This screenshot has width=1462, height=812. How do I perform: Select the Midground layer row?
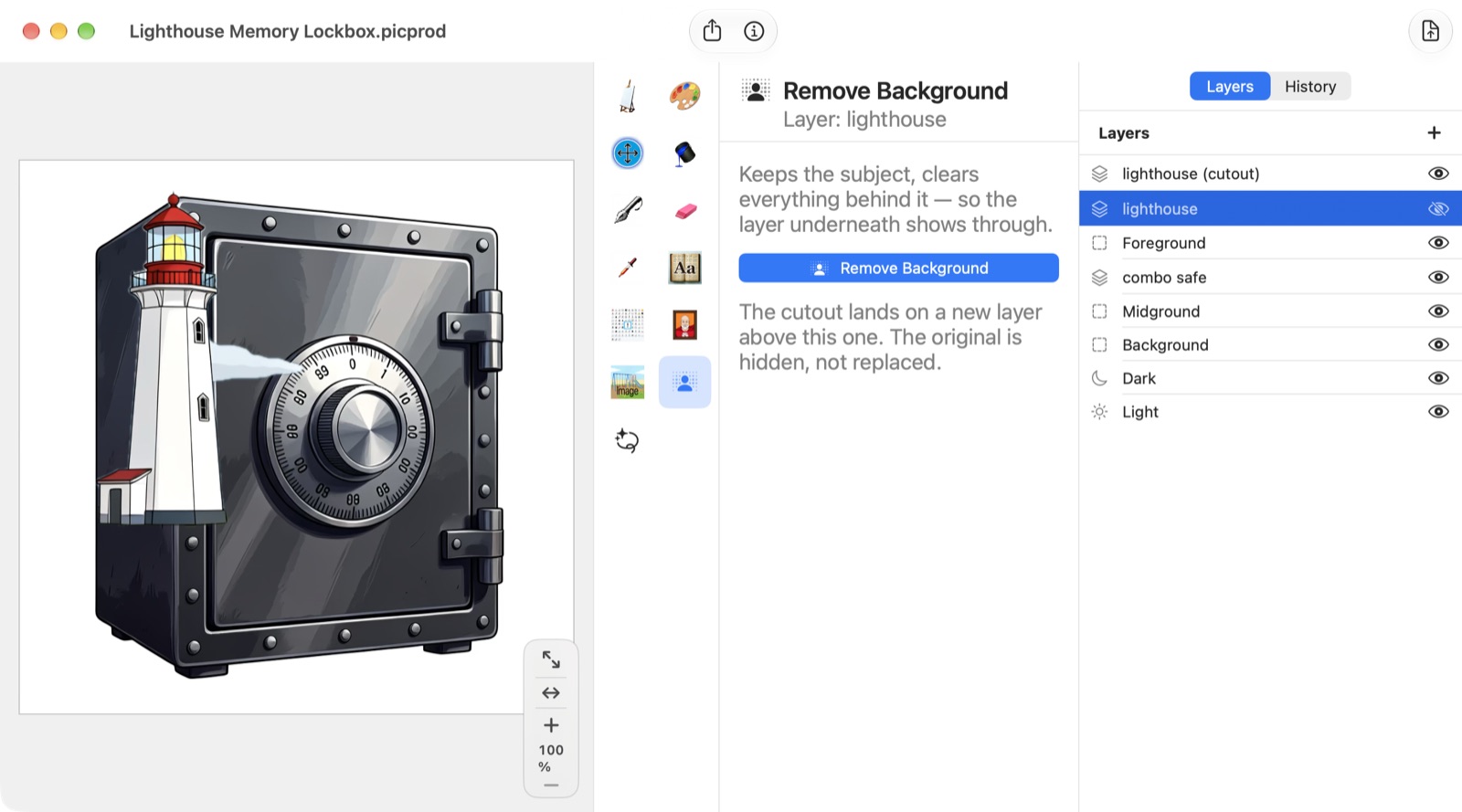[1270, 311]
